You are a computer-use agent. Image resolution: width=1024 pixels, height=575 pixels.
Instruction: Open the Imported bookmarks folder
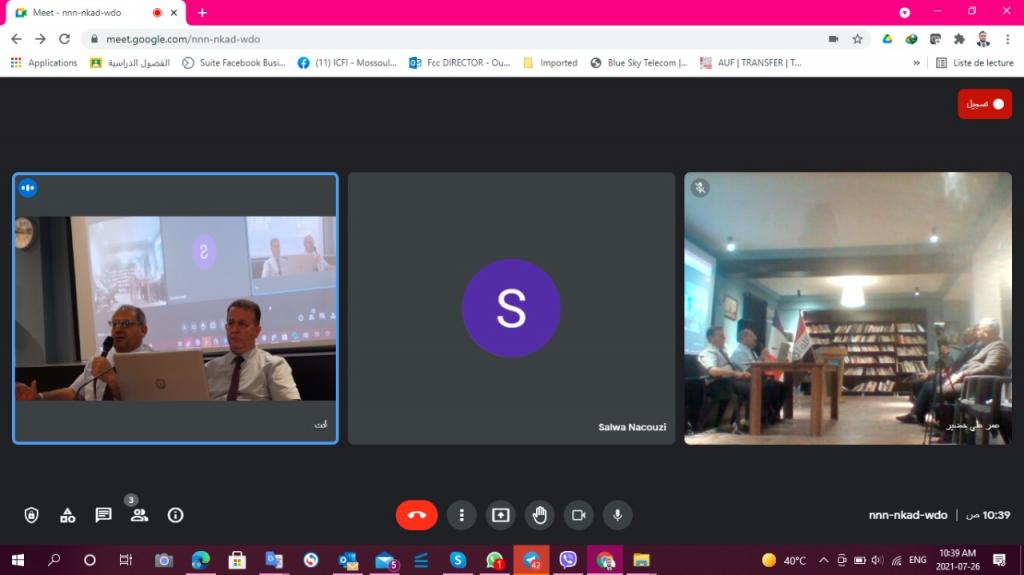(x=550, y=62)
